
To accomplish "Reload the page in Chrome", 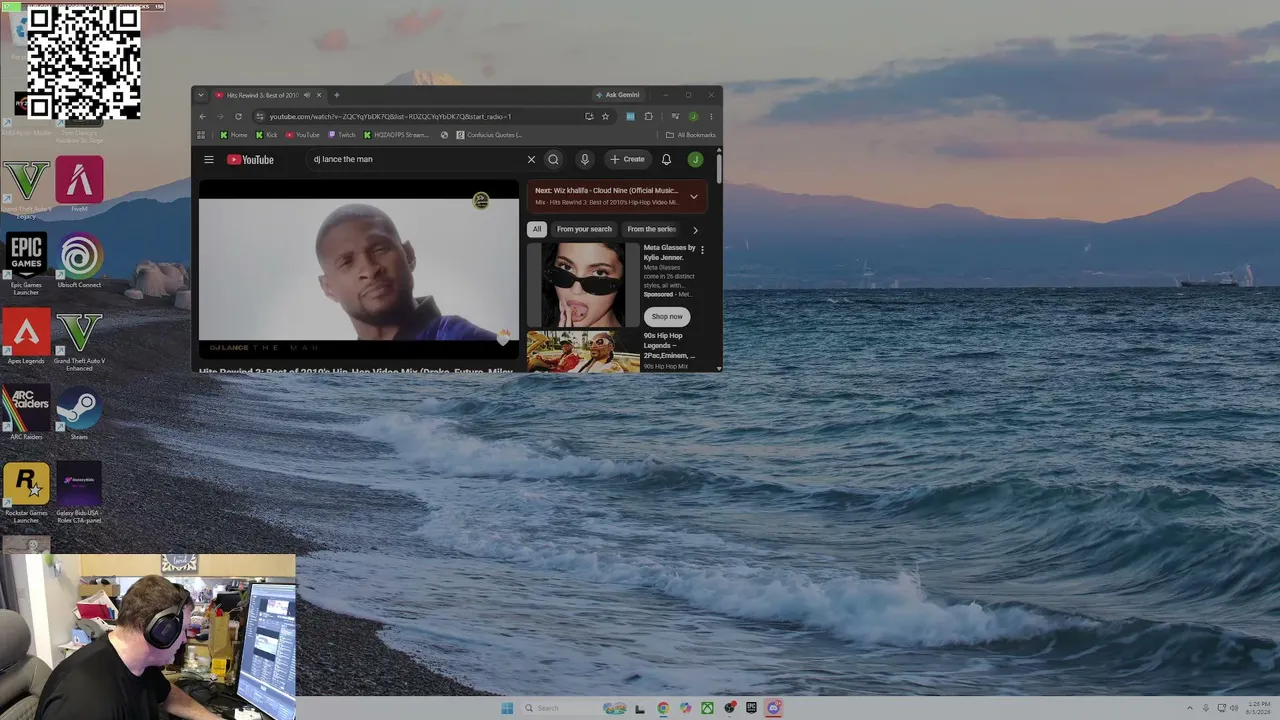I will [238, 116].
